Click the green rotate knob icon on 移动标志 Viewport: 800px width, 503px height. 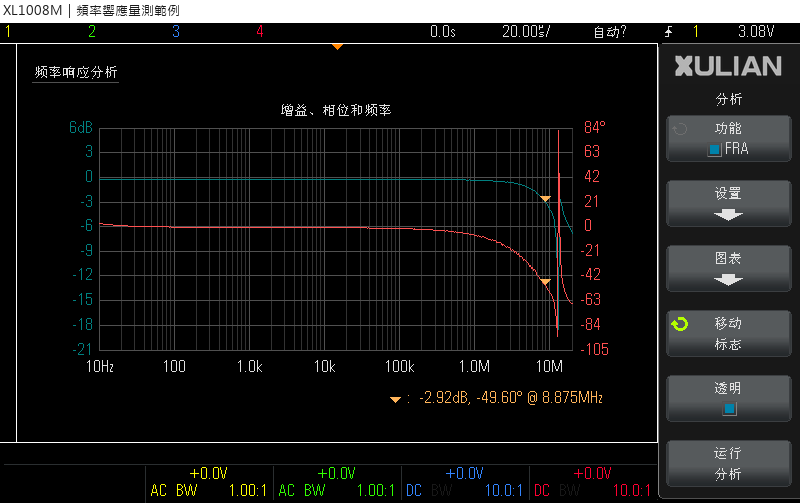coord(680,324)
